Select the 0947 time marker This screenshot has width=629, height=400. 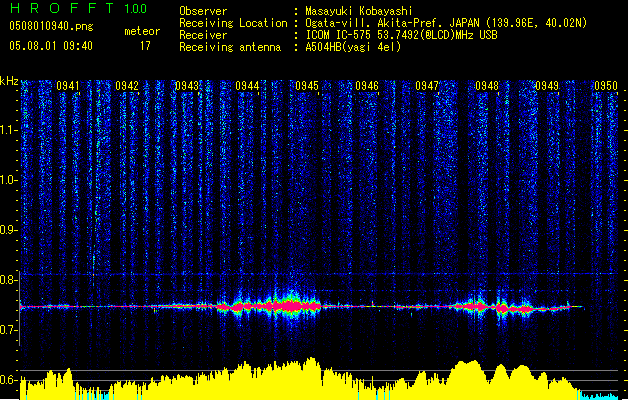427,87
